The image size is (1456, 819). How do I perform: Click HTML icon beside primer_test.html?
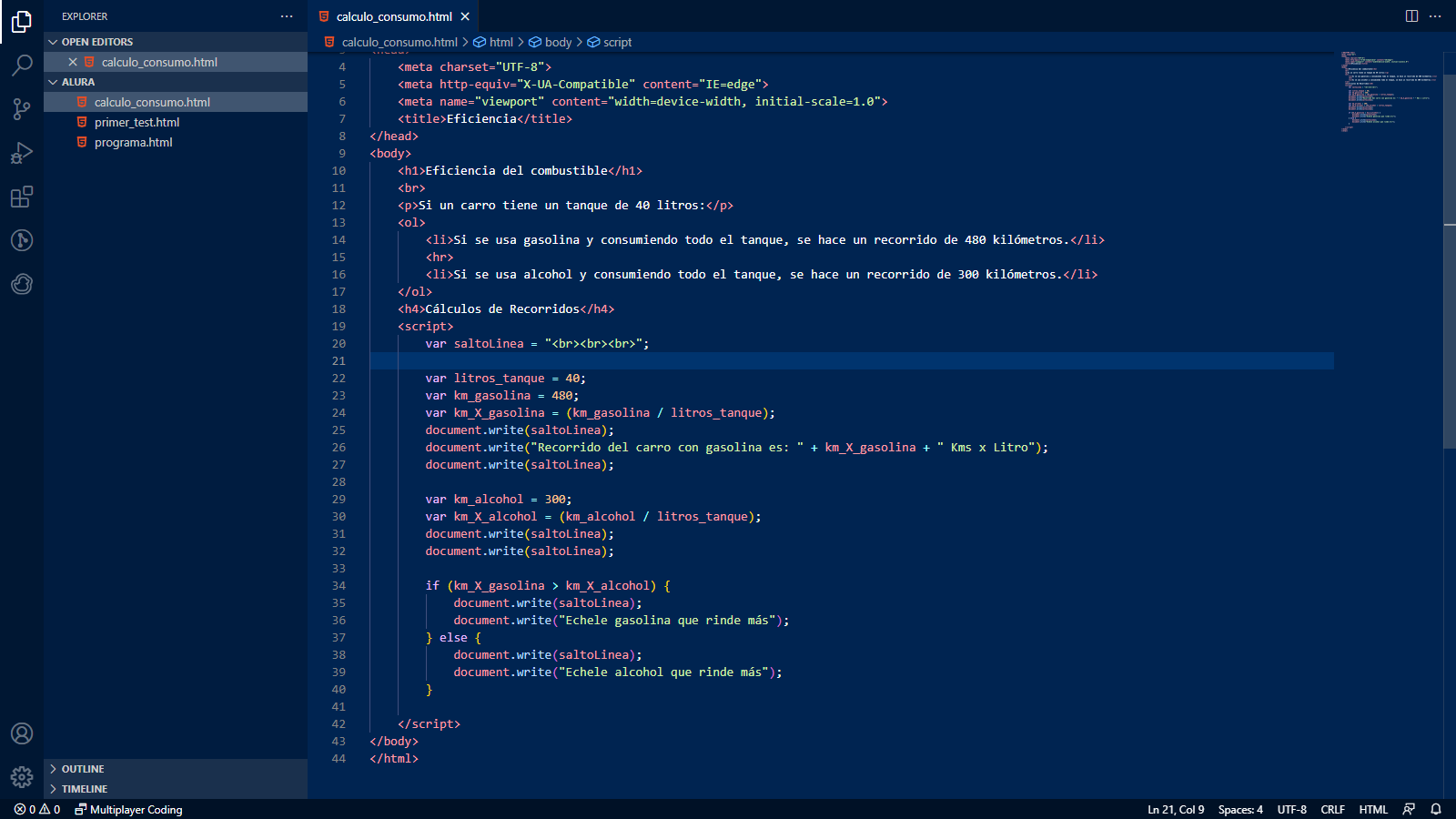(82, 122)
